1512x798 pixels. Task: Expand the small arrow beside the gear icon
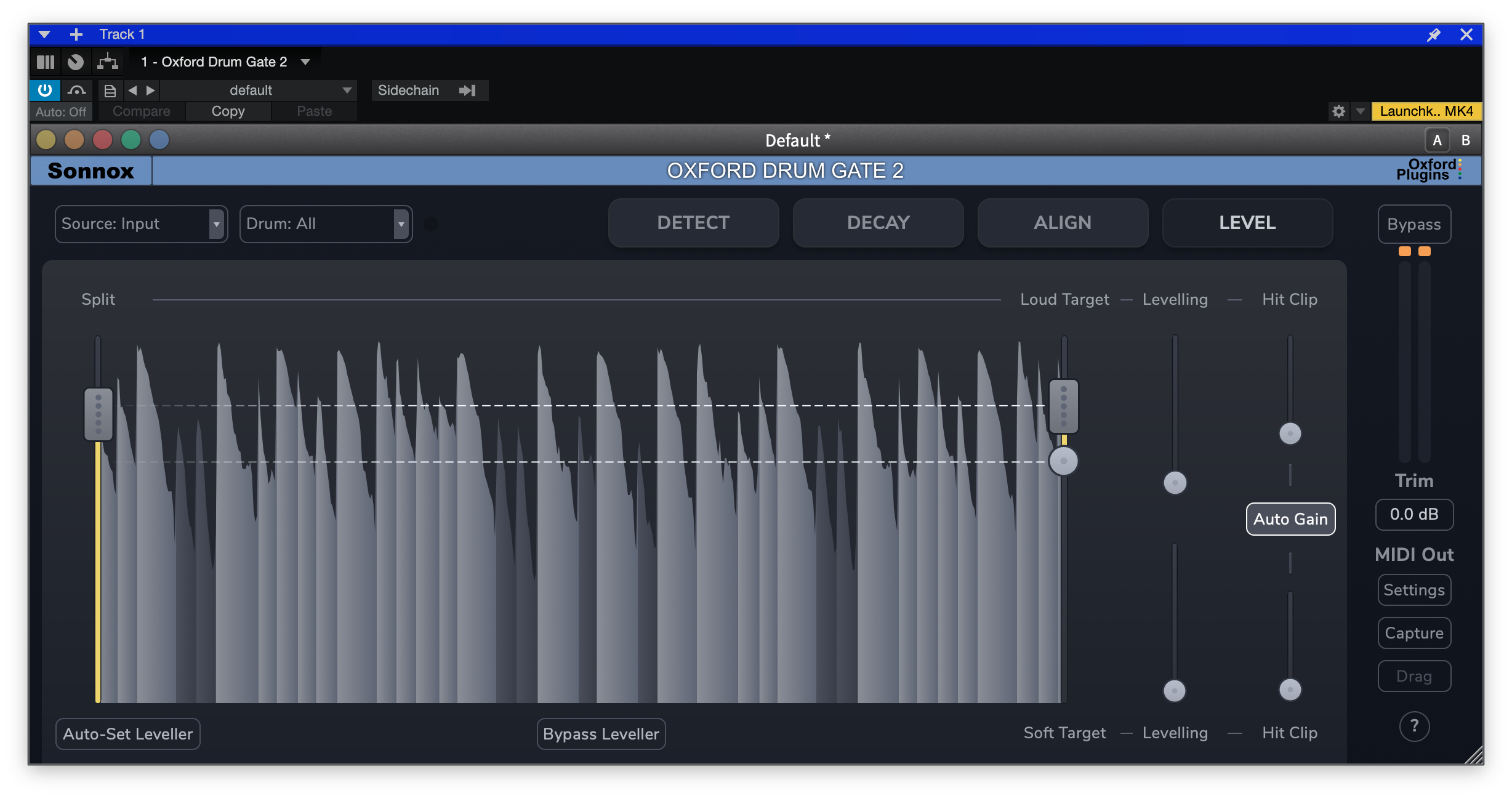(x=1361, y=111)
